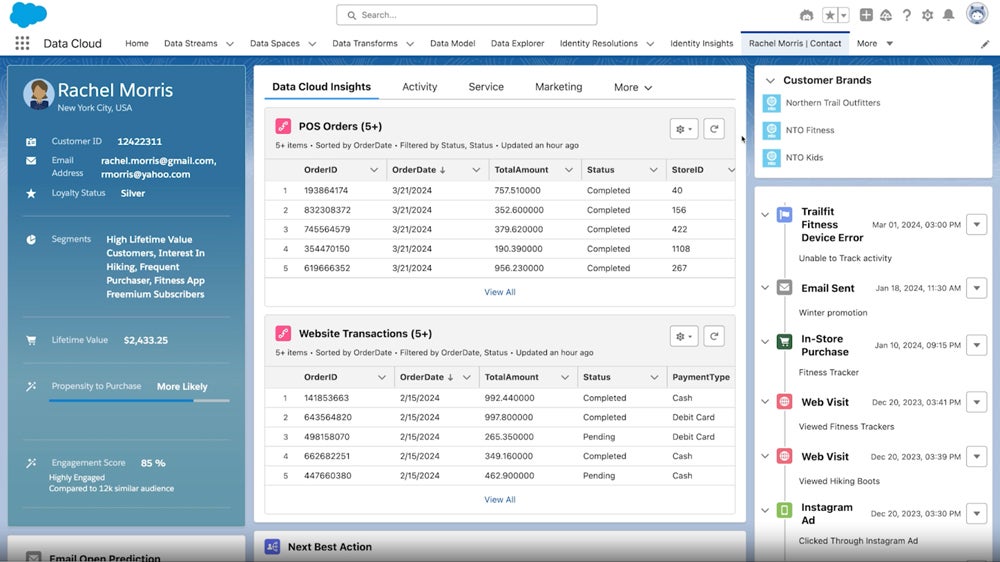Click the Instagram Ad green icon
The image size is (1000, 562).
point(784,510)
